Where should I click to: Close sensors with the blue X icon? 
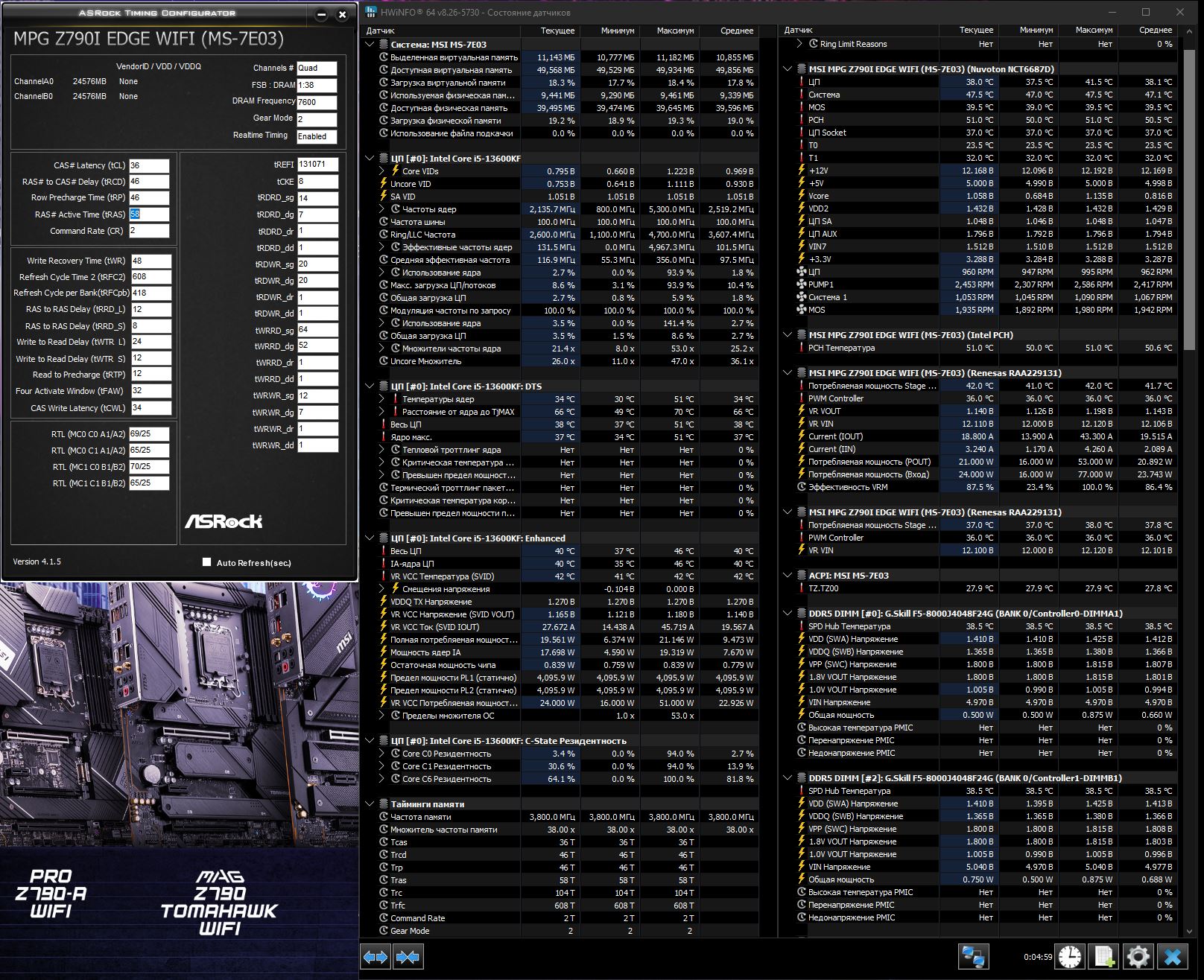click(1173, 957)
